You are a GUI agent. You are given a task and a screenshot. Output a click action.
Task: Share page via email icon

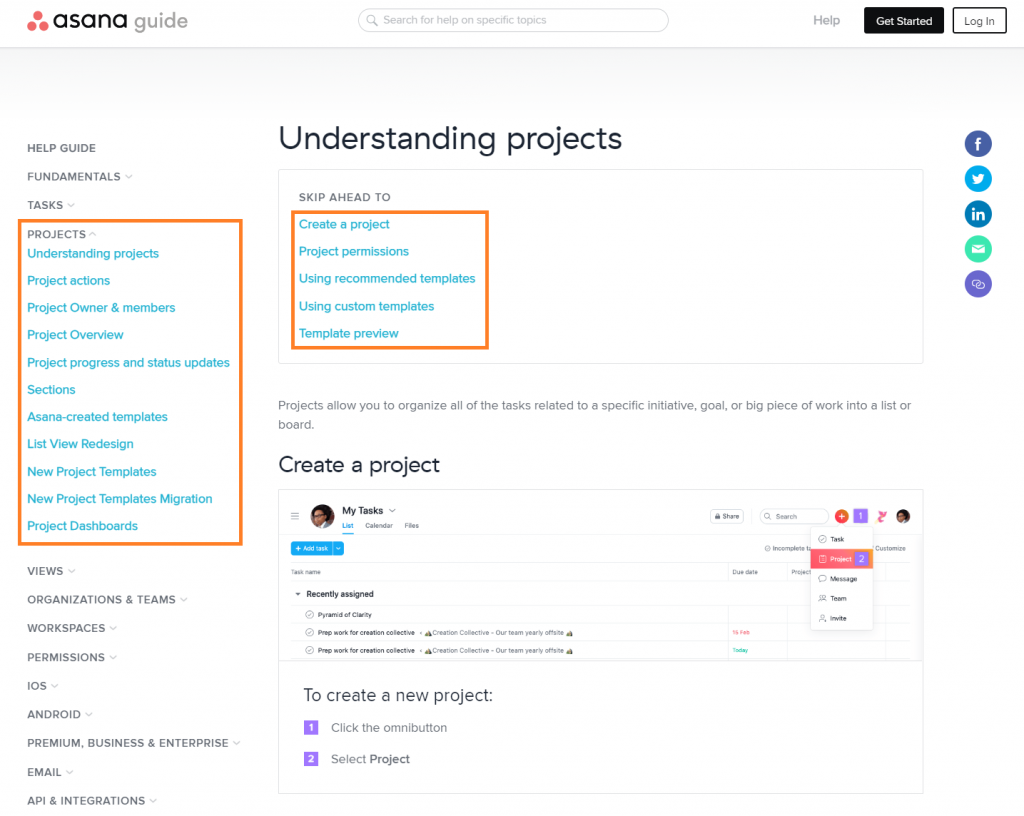978,249
